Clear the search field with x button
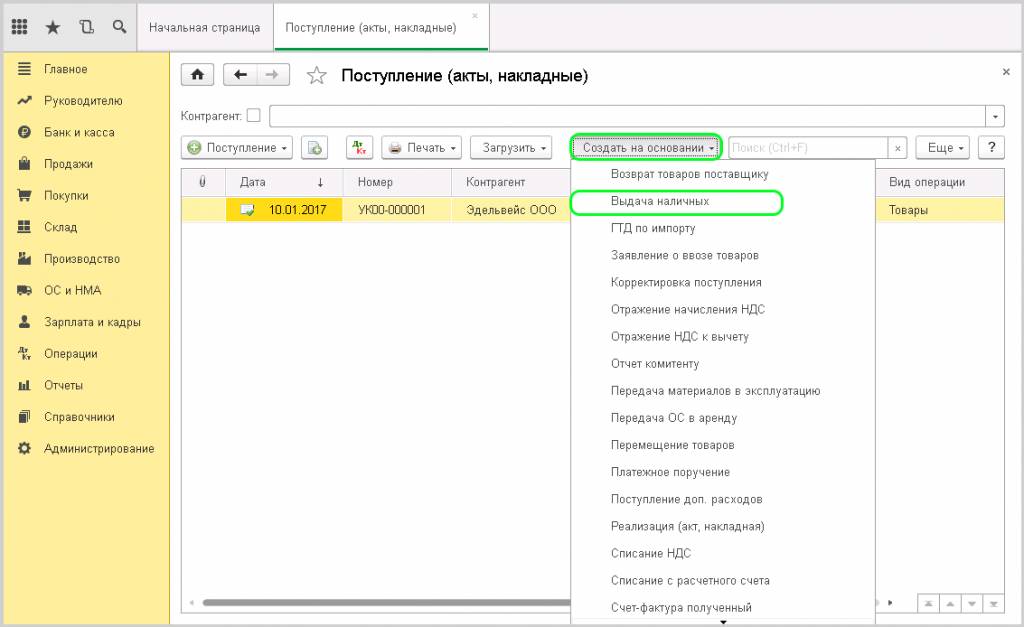Screen dimensions: 1024x627 click(898, 148)
